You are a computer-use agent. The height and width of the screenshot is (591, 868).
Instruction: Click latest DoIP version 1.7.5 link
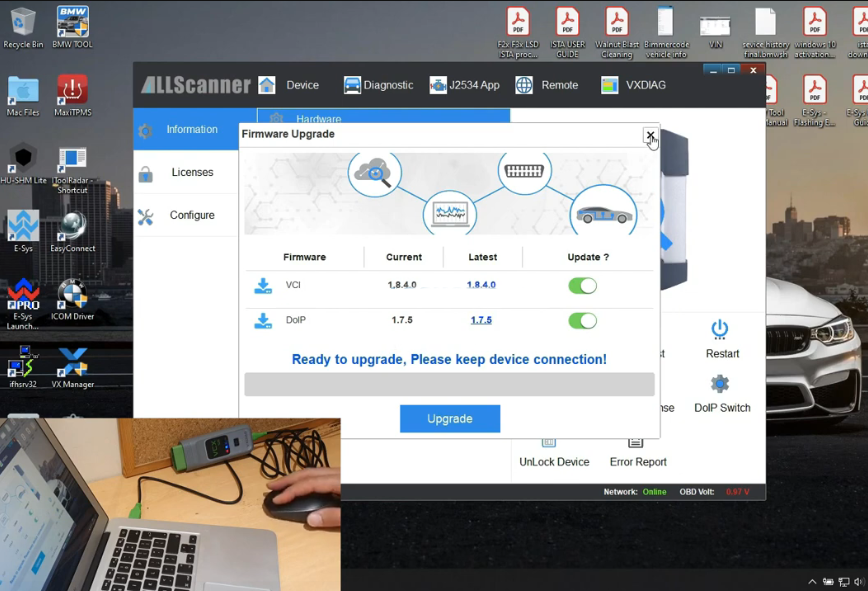click(481, 320)
